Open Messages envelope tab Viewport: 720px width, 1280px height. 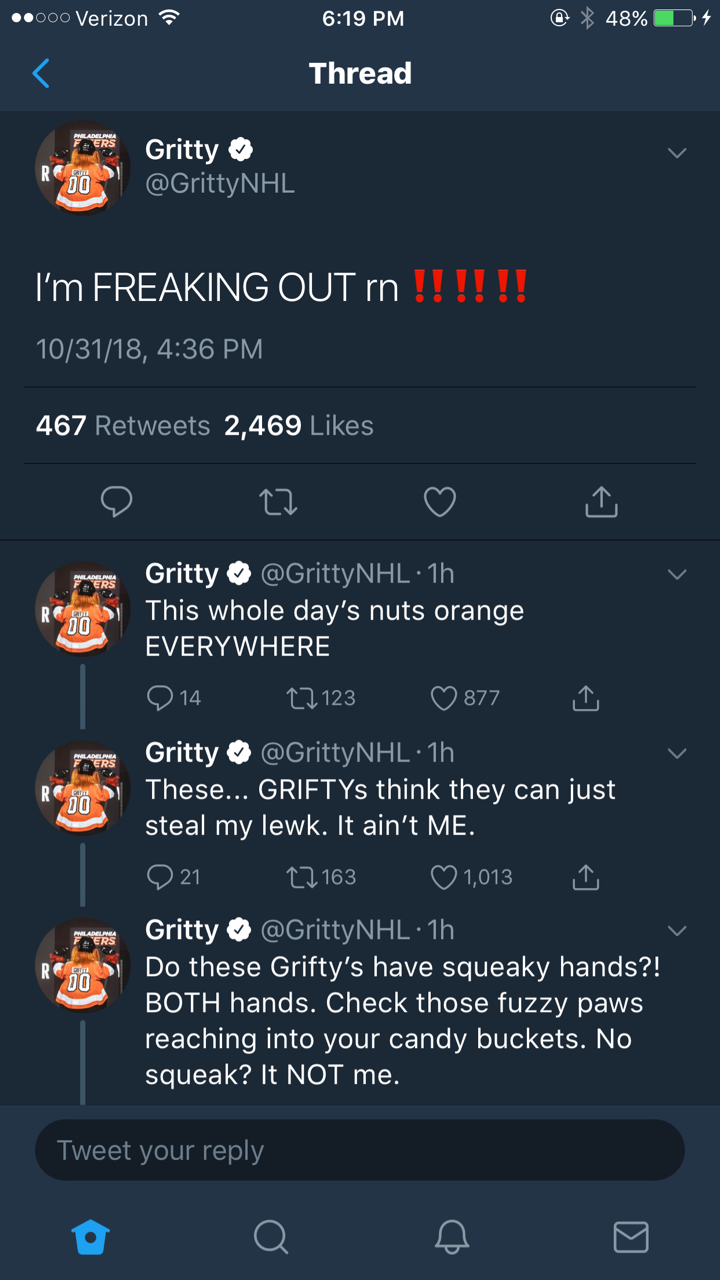coord(630,1237)
